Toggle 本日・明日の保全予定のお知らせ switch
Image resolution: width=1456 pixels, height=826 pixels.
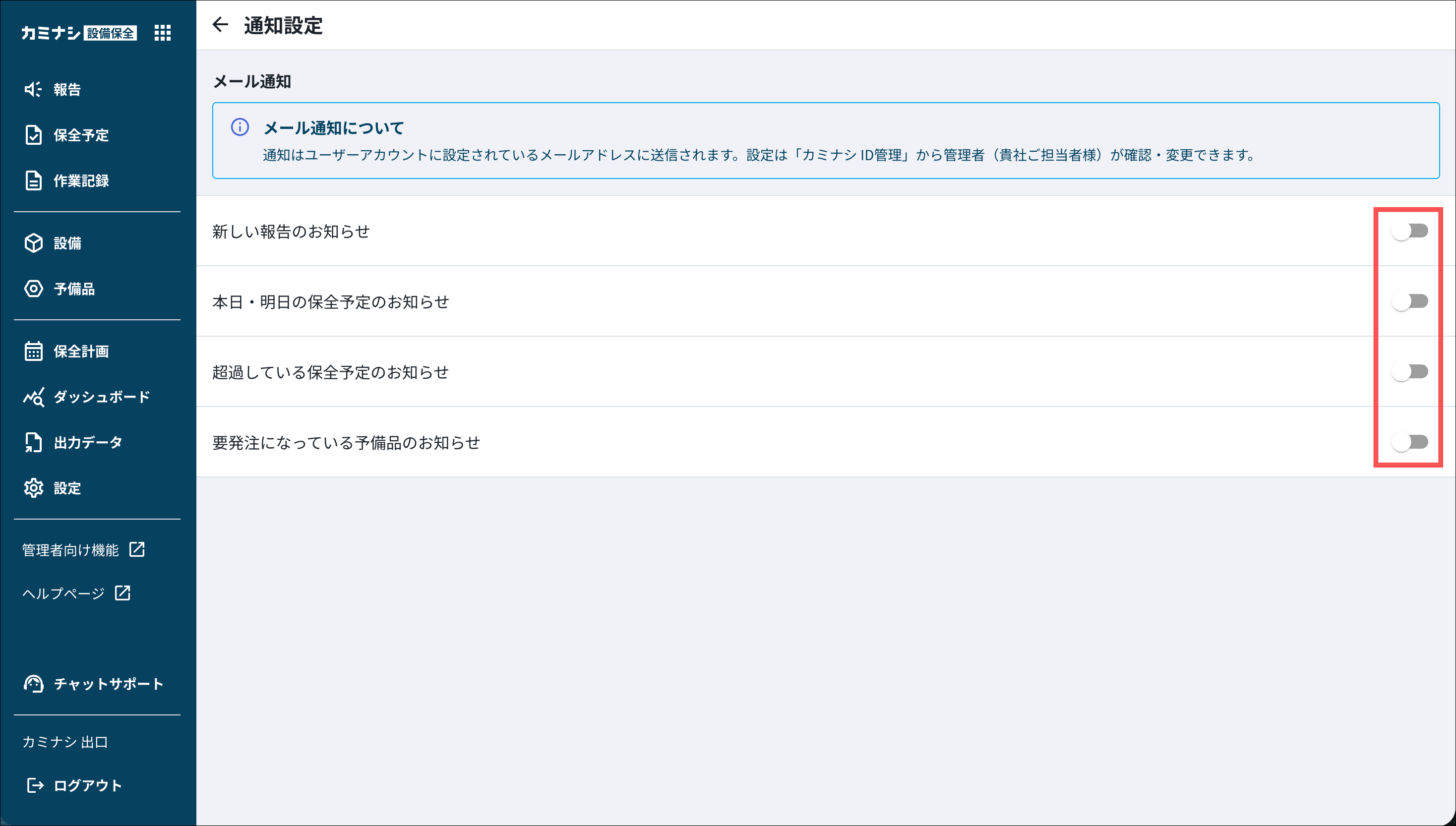[1409, 301]
